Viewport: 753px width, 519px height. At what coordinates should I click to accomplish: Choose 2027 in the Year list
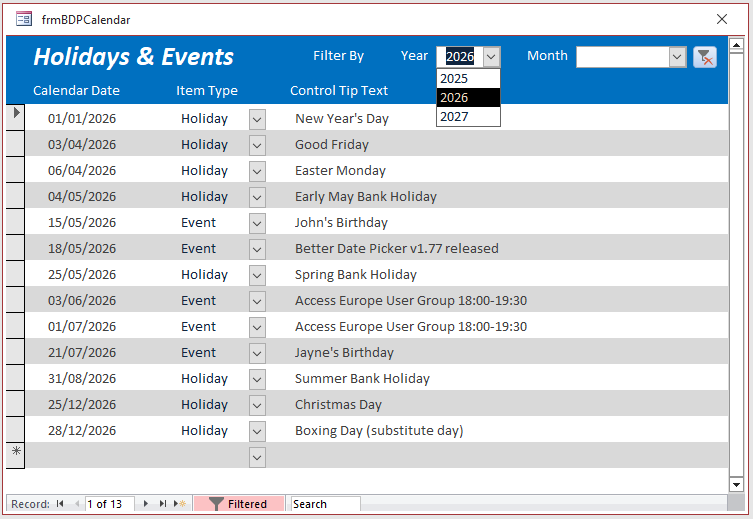pos(468,117)
